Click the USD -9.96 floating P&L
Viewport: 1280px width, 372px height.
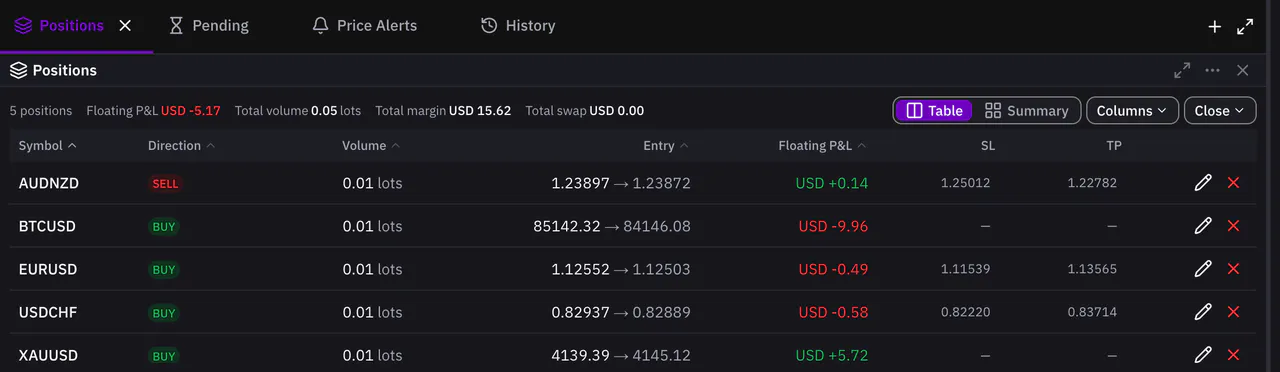coord(833,226)
